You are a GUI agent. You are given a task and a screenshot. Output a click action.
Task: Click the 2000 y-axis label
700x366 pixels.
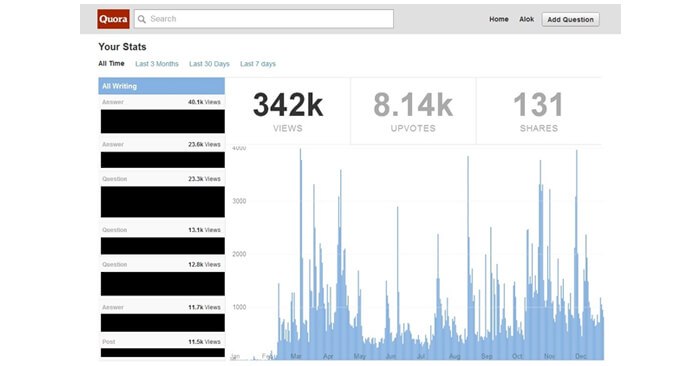239,254
